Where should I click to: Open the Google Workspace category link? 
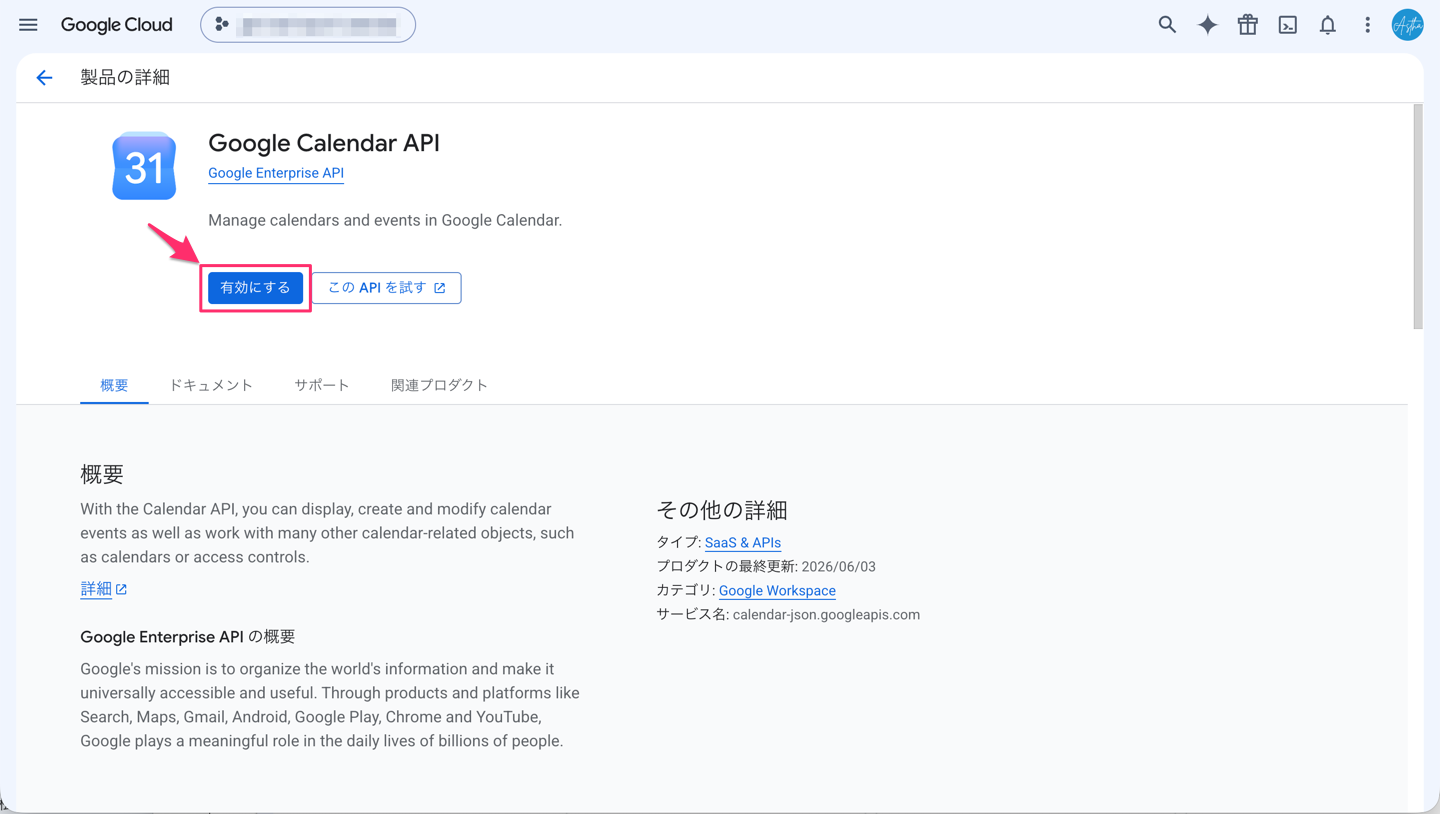click(x=777, y=590)
